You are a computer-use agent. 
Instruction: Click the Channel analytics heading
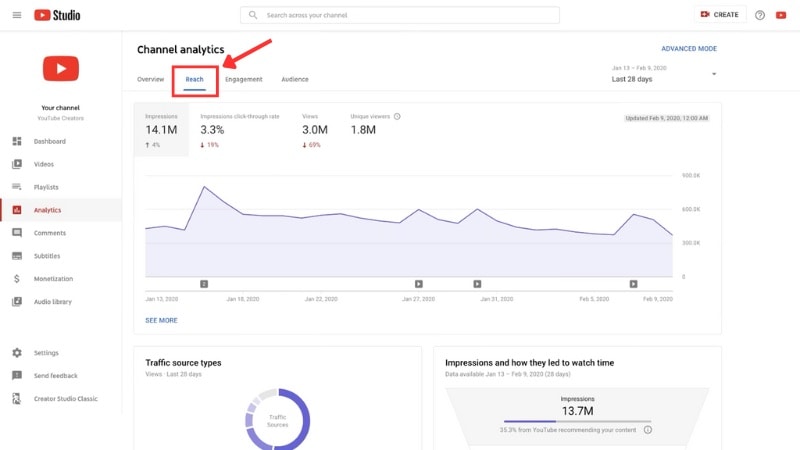click(x=181, y=49)
